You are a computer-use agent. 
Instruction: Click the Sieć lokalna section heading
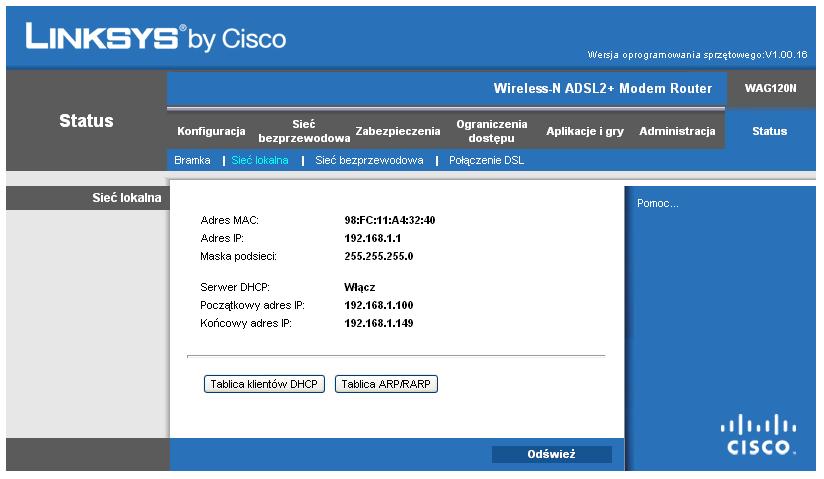pos(127,198)
